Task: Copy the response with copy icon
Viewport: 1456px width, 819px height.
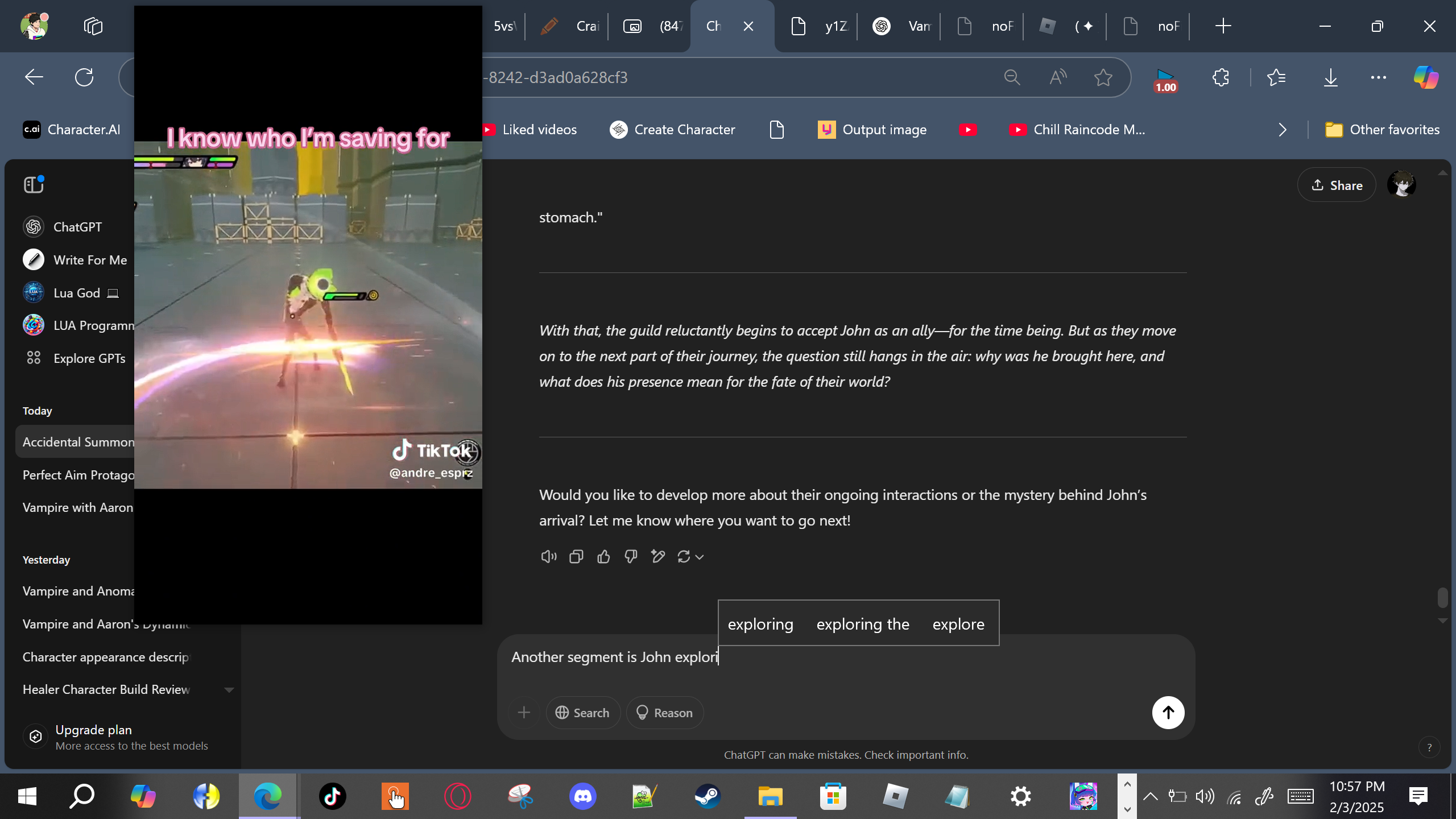Action: tap(576, 557)
